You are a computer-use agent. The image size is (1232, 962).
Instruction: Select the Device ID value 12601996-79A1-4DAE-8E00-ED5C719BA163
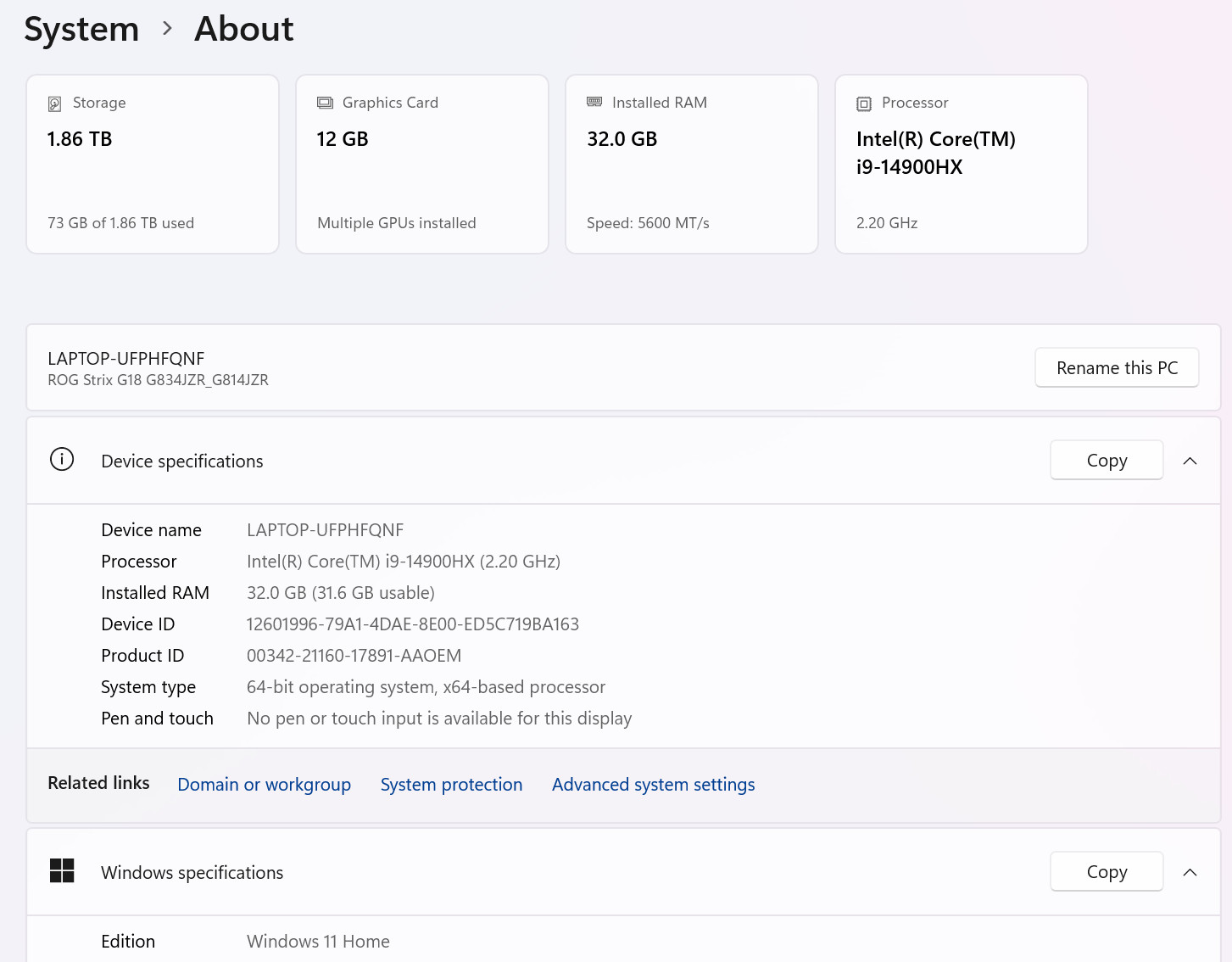coord(413,624)
